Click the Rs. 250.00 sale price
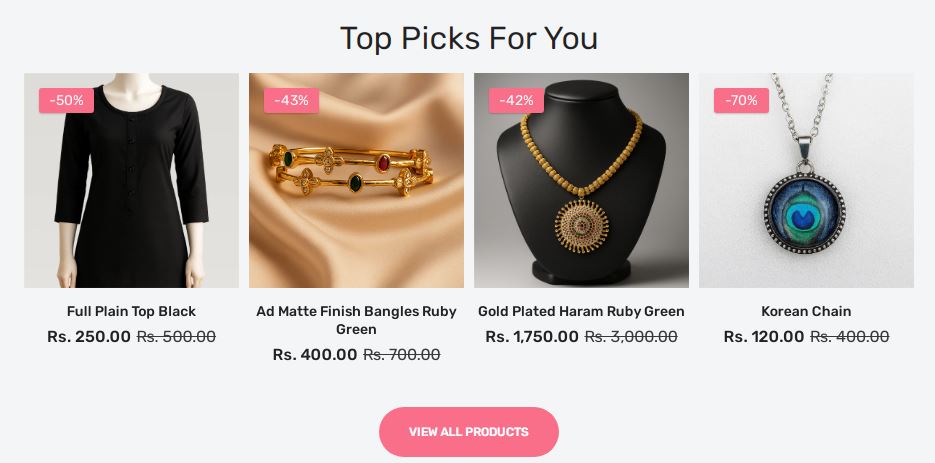 [89, 337]
